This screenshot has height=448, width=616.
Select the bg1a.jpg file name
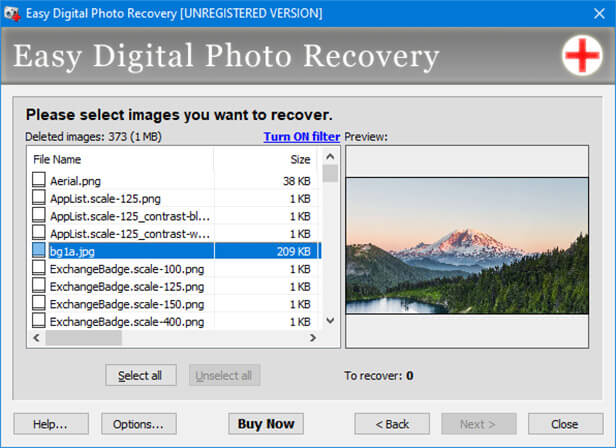pyautogui.click(x=72, y=252)
